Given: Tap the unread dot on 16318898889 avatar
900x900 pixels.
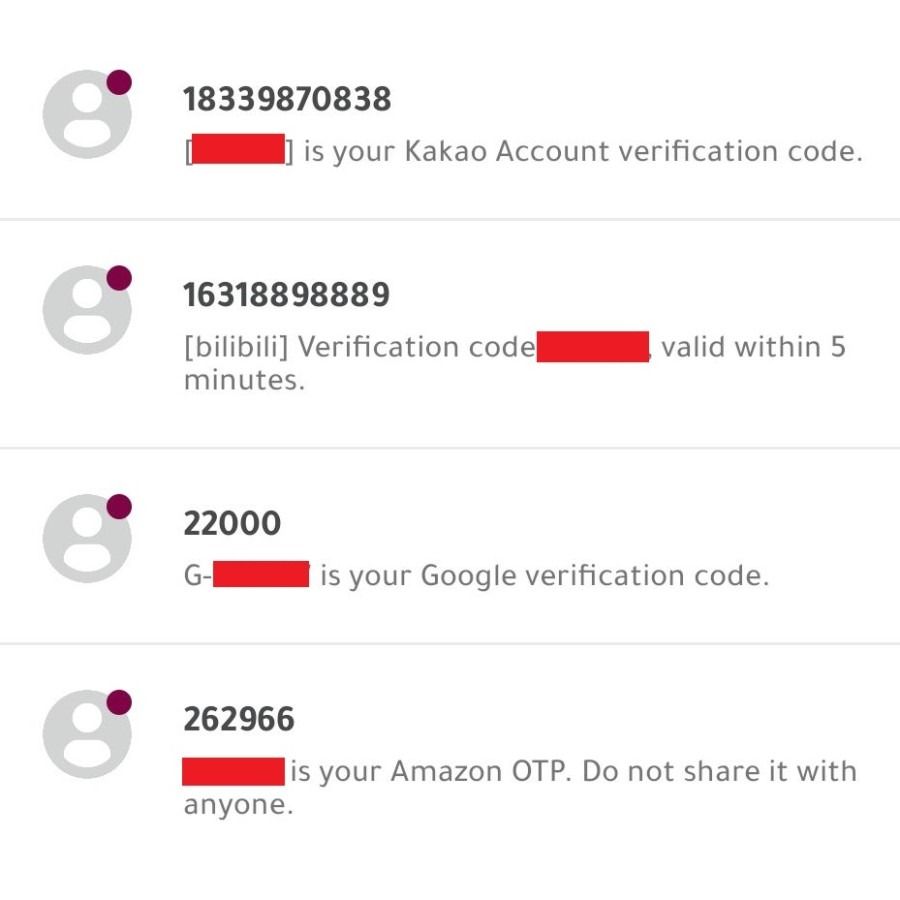Looking at the screenshot, I should (x=119, y=278).
